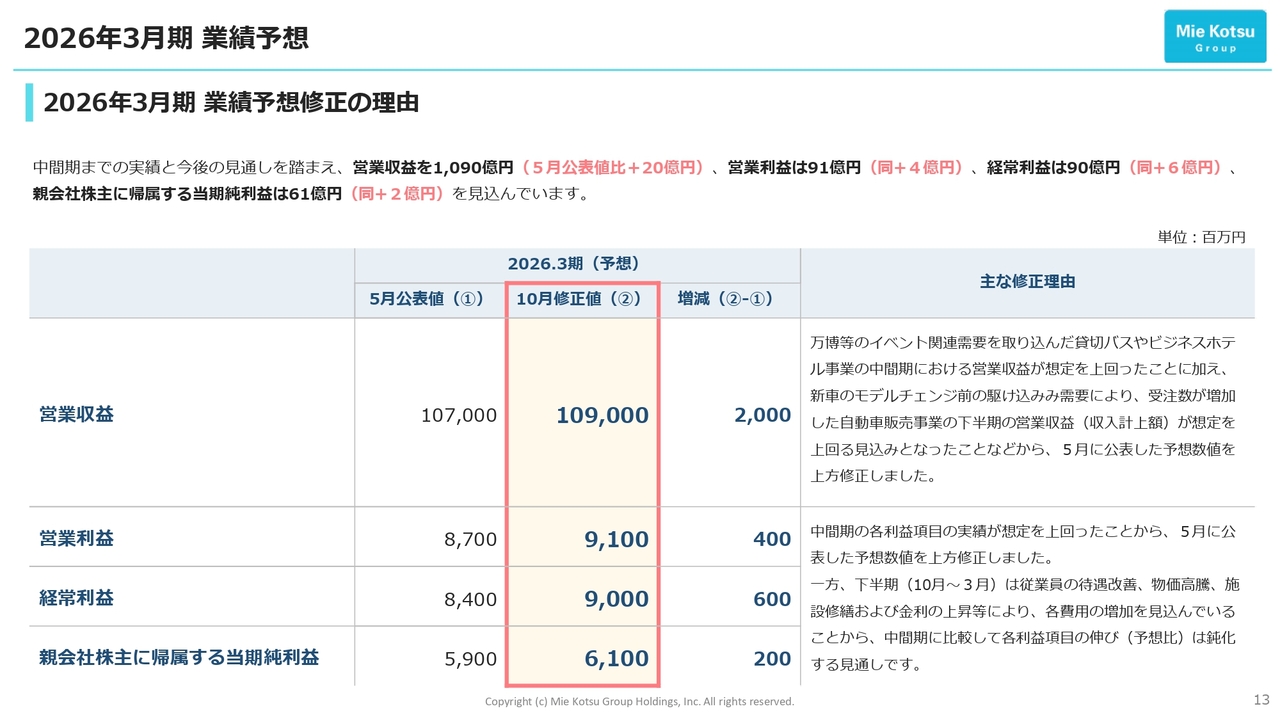Select the 業績予想修正の理由 section heading

[230, 102]
